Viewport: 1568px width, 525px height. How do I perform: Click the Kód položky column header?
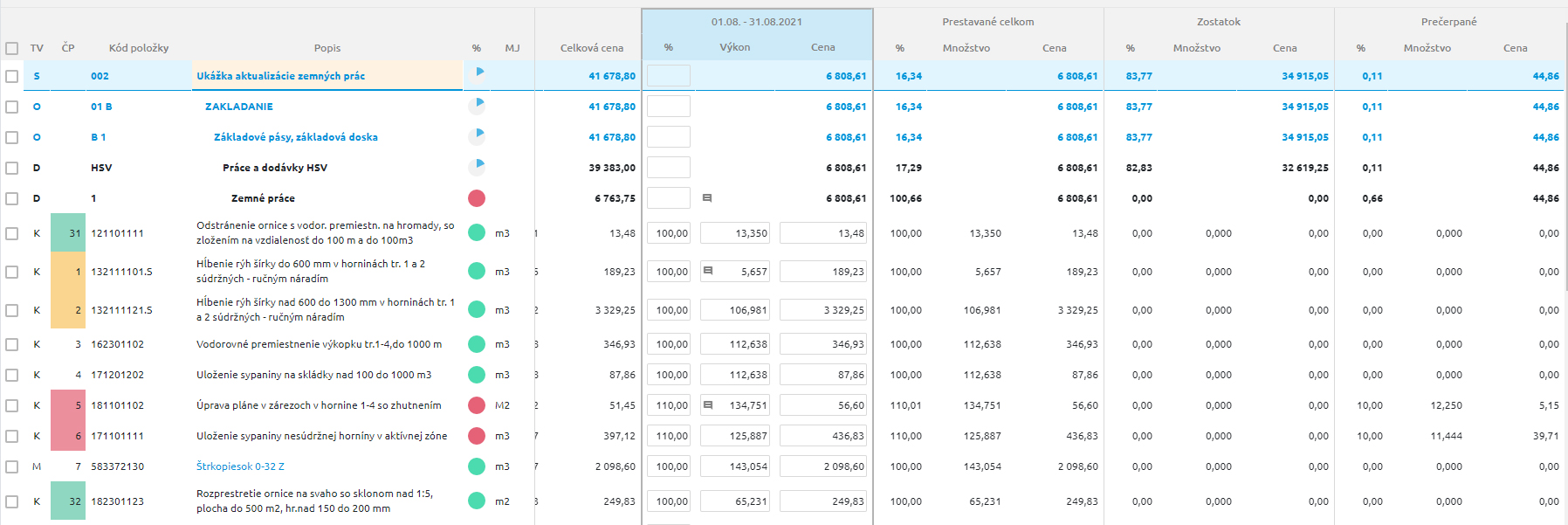(x=139, y=48)
